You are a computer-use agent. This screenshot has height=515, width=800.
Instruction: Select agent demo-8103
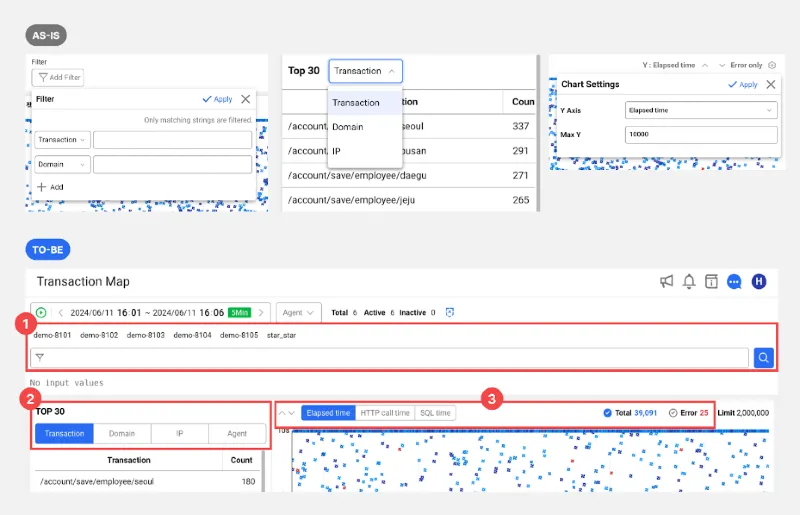145,335
